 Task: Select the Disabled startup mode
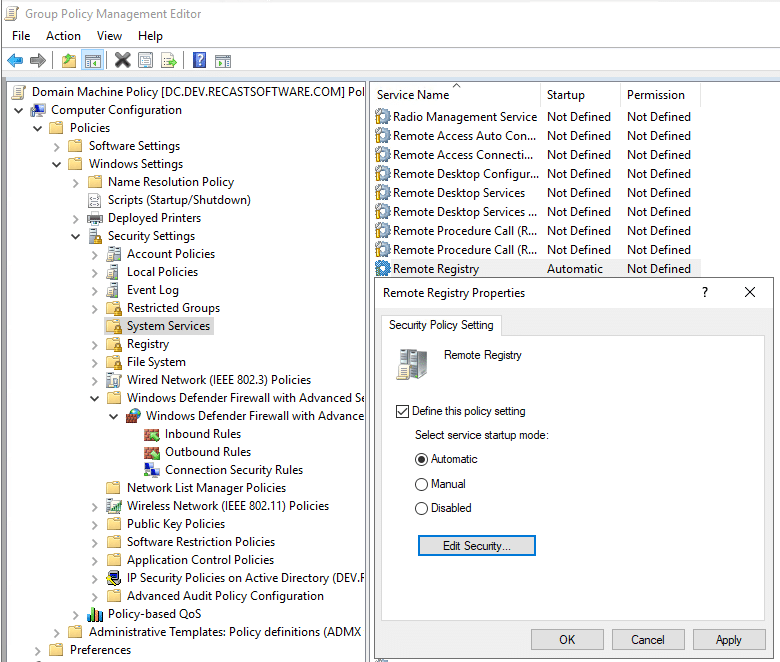[x=421, y=508]
